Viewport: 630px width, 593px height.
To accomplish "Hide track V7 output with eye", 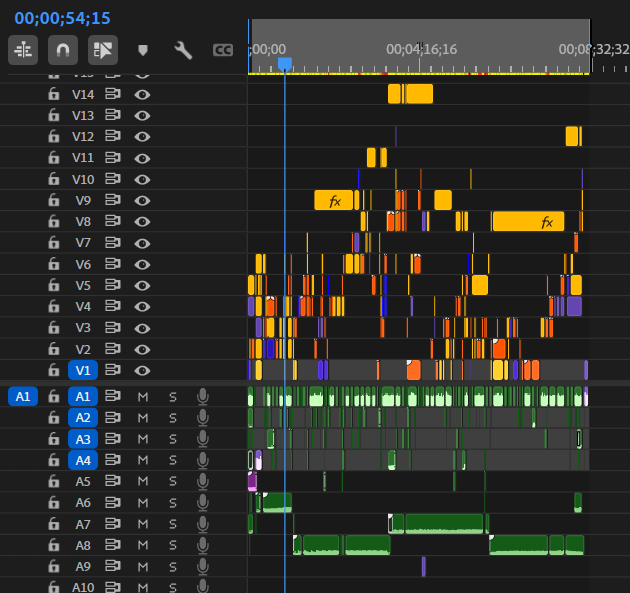I will point(142,243).
